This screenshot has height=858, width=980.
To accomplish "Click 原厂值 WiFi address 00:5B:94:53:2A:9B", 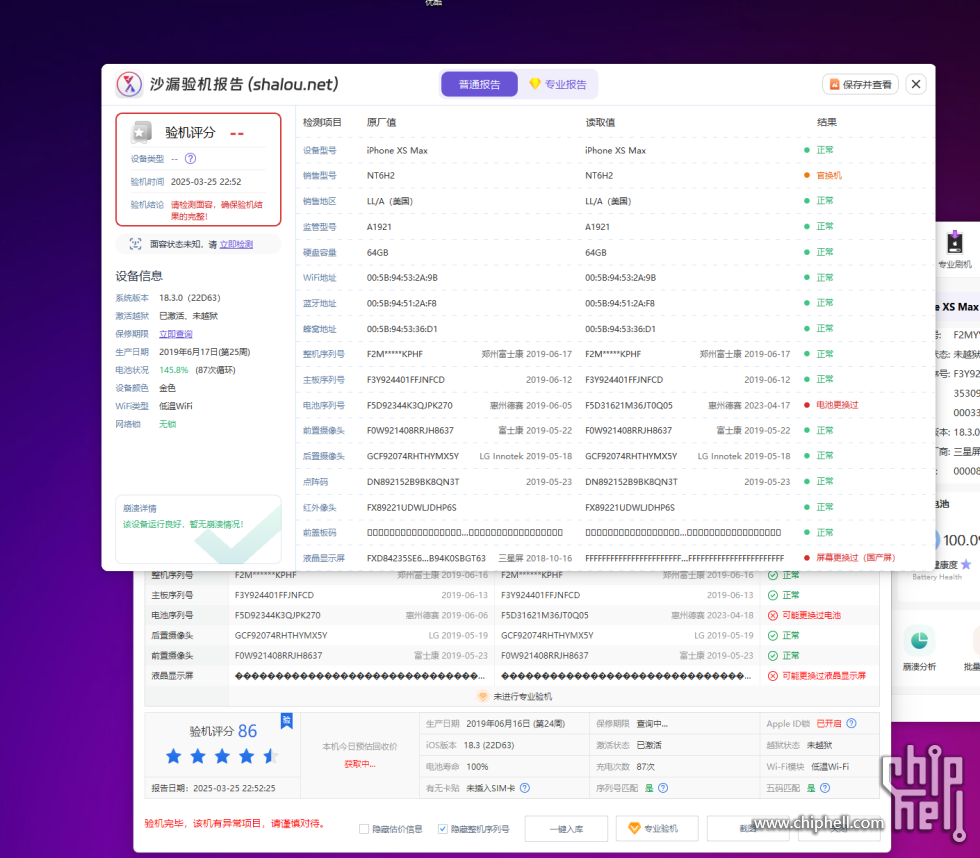I will (402, 277).
